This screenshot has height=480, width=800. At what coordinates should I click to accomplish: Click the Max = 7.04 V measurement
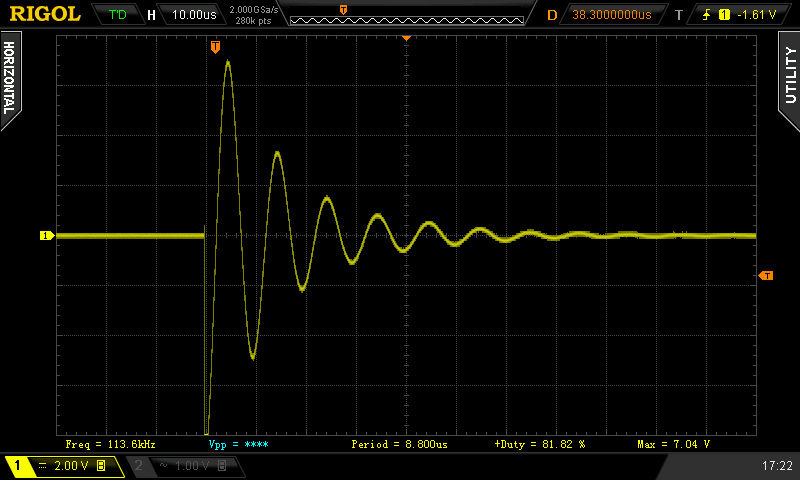[673, 444]
